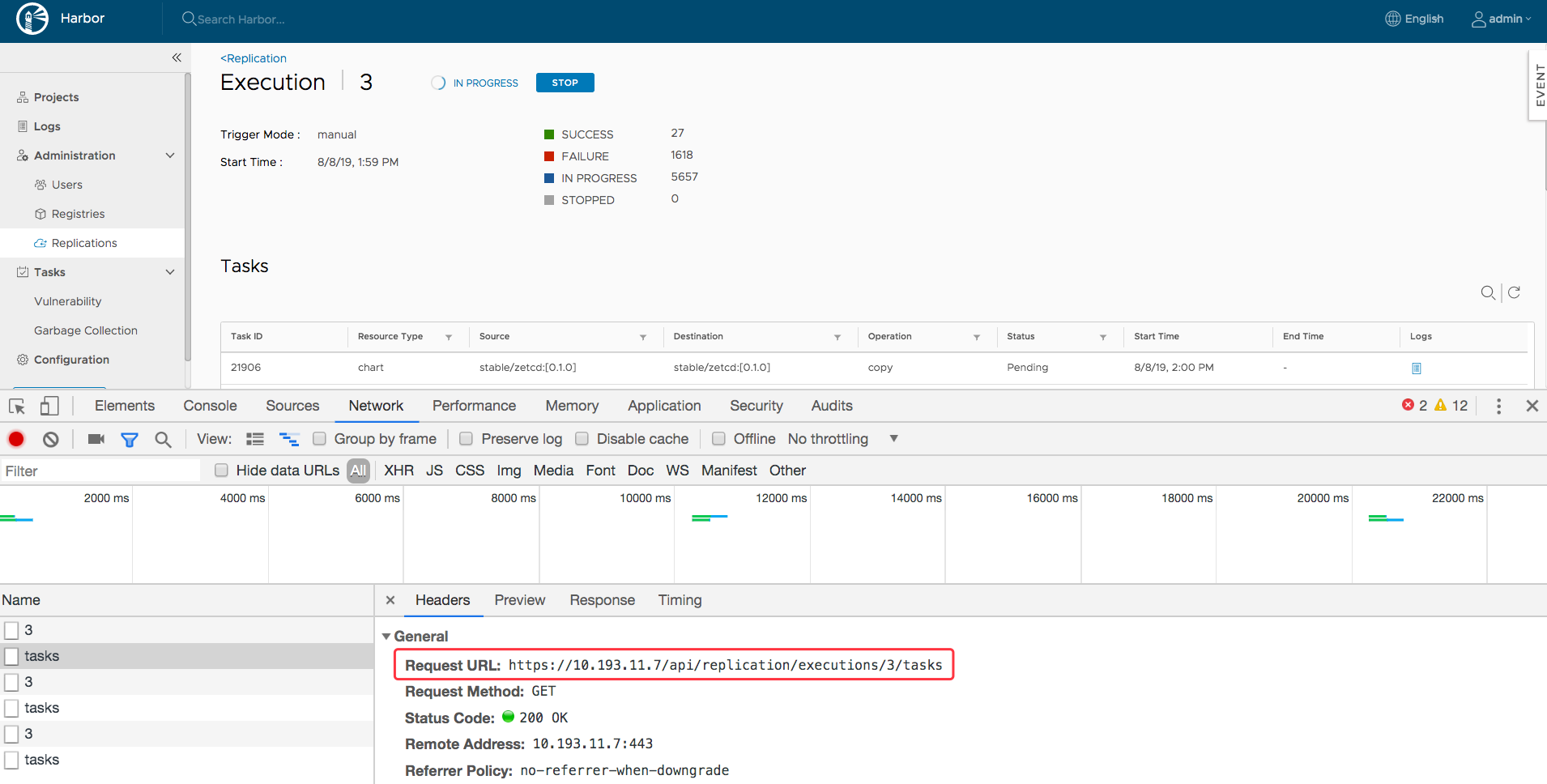
Task: Toggle the Offline checkbox
Action: [x=718, y=438]
